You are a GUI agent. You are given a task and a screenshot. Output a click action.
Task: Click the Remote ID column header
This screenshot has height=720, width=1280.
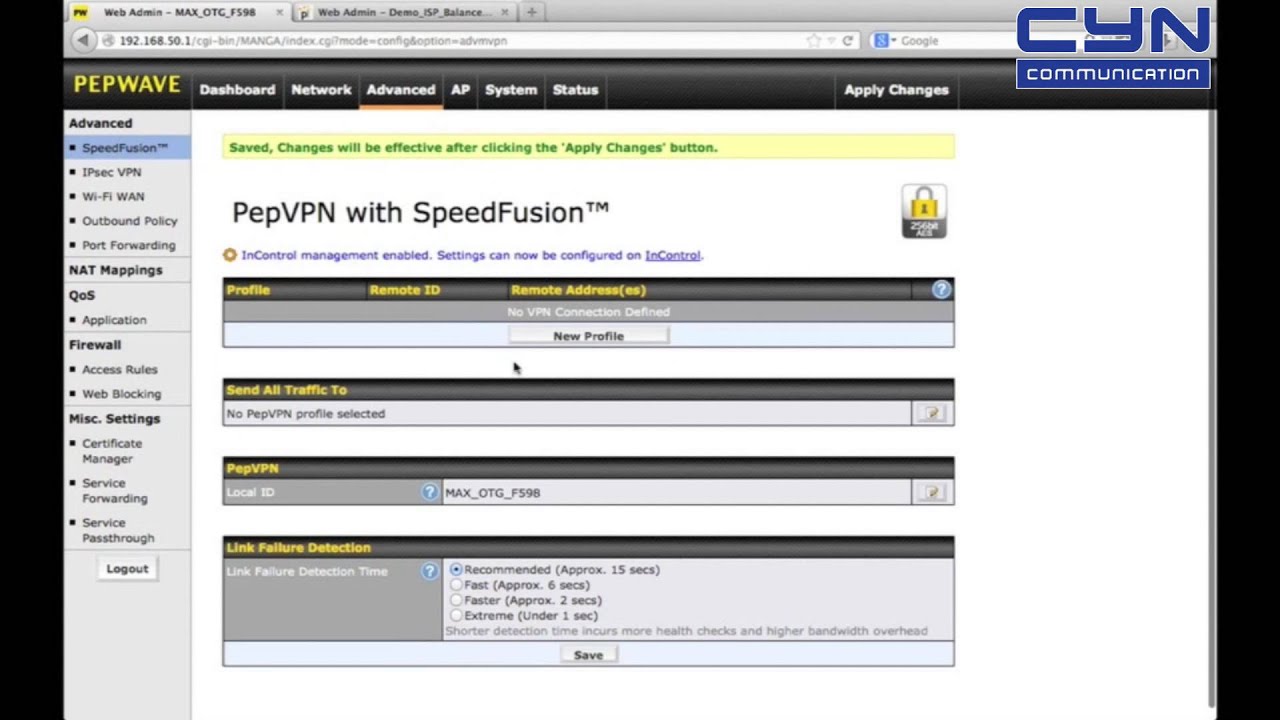pyautogui.click(x=404, y=290)
